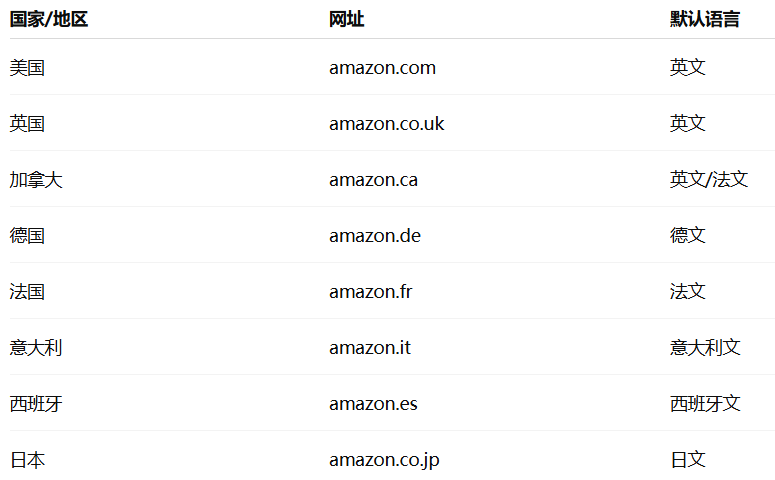The width and height of the screenshot is (775, 480).
Task: Select the amazon.com URL text
Action: coord(383,68)
